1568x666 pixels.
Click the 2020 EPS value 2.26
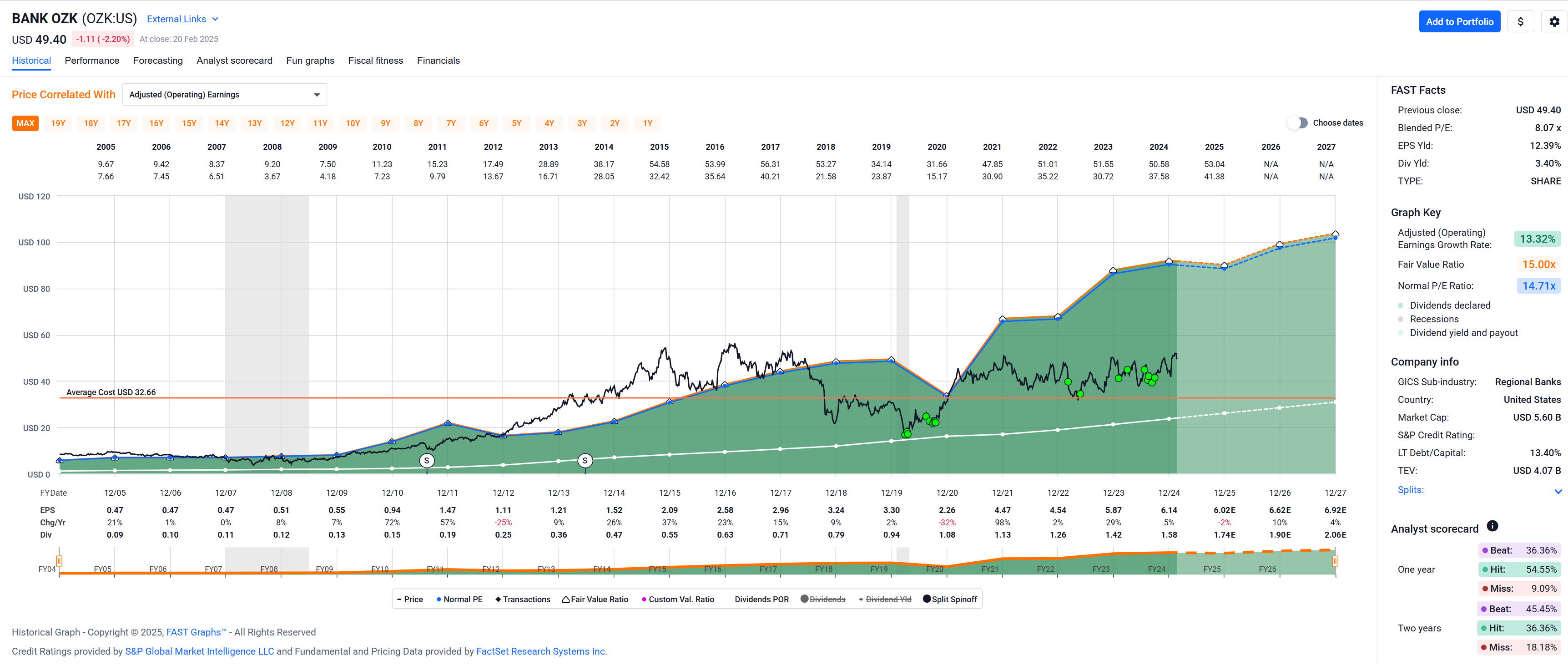coord(947,511)
